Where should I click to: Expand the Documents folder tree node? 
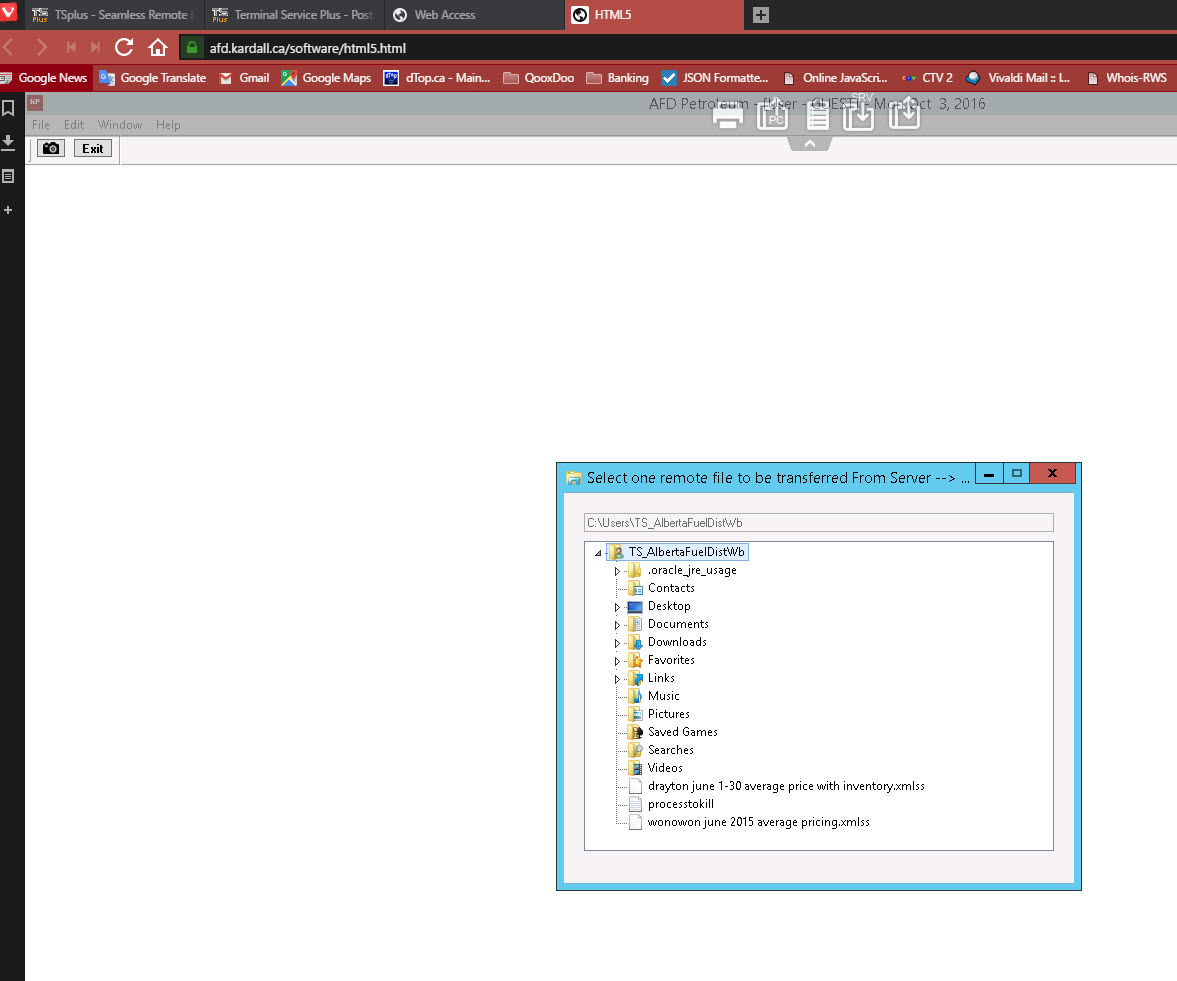(617, 625)
